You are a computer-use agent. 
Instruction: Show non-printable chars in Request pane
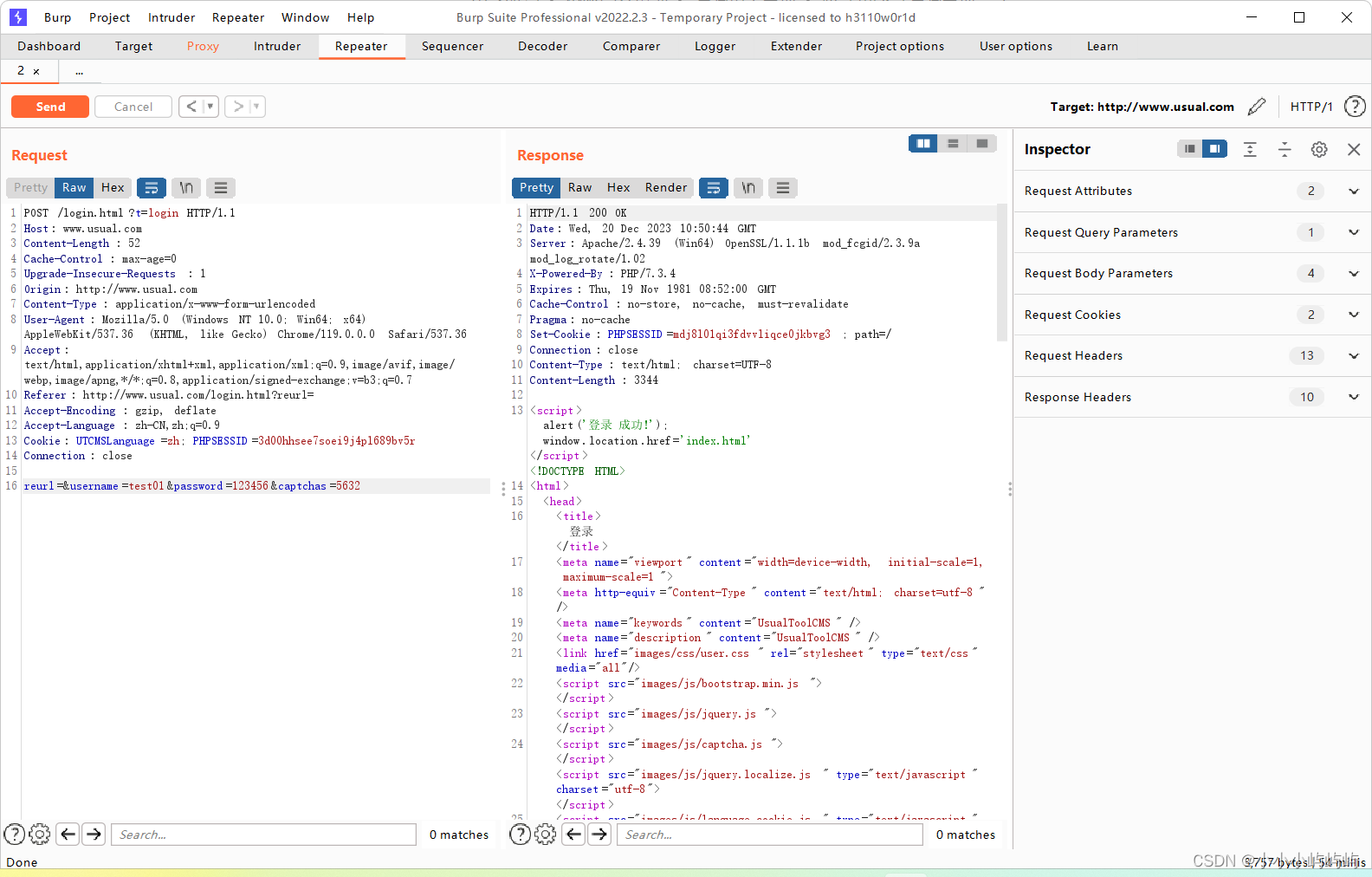click(x=186, y=187)
